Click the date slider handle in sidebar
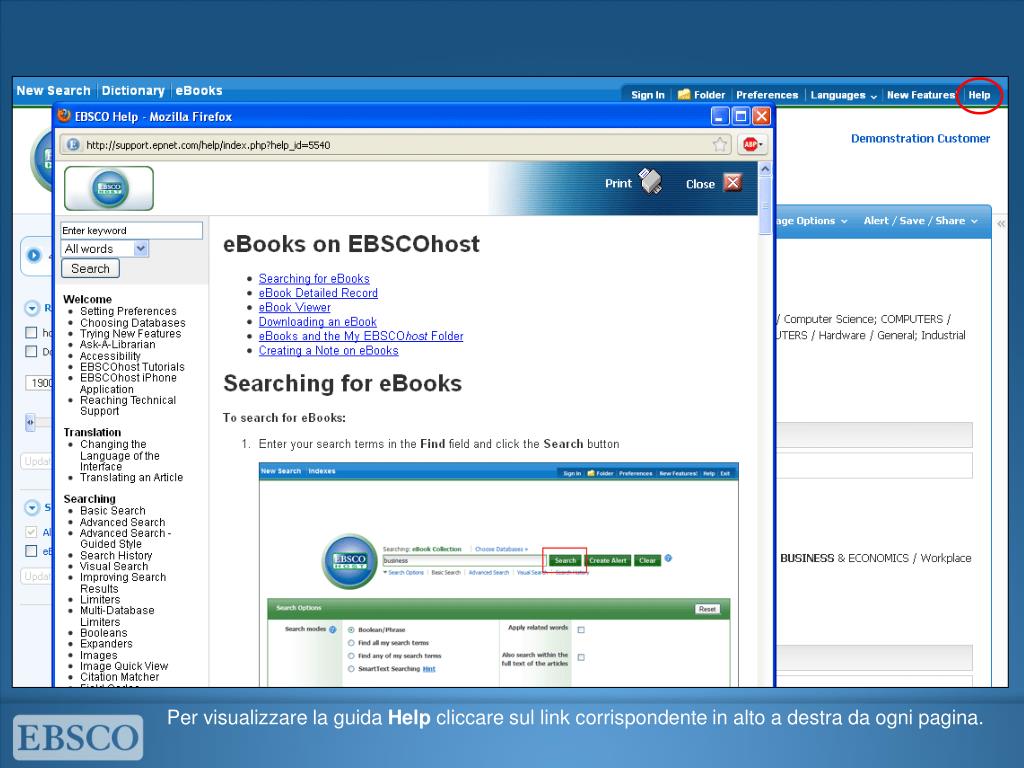The height and width of the screenshot is (768, 1024). 30,423
